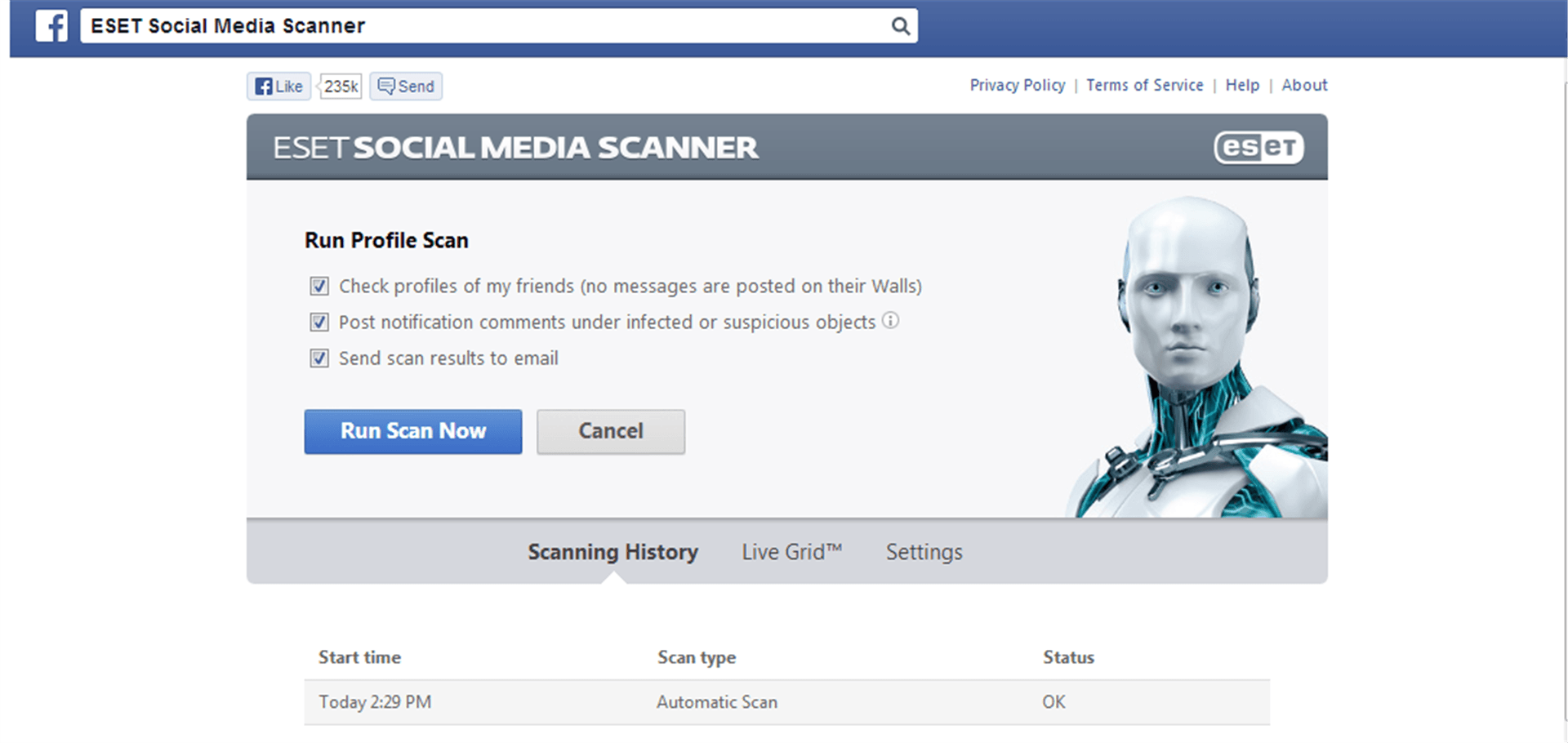1568x743 pixels.
Task: Uncheck Check profiles of my friends
Action: click(x=319, y=287)
